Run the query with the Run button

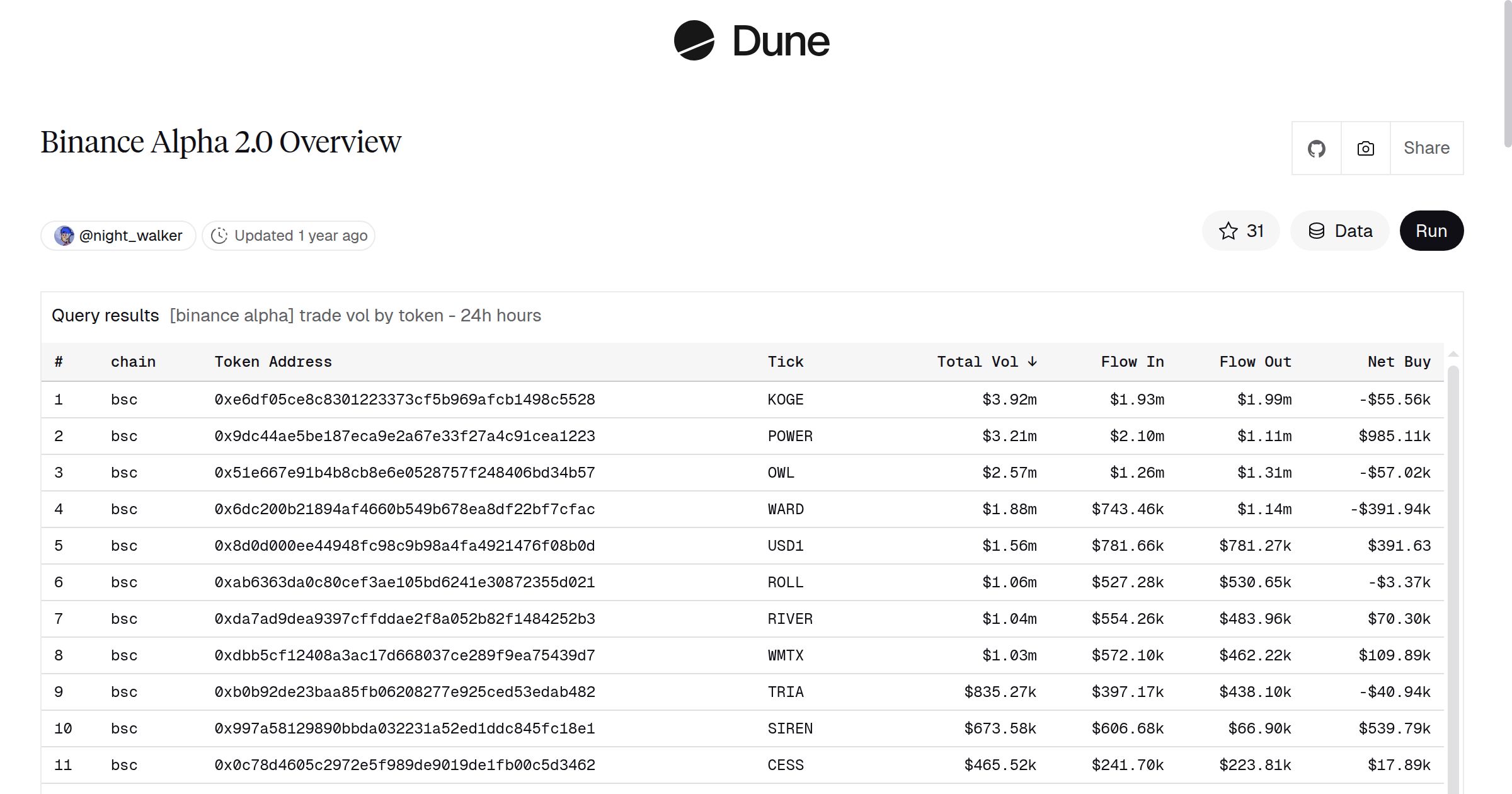(x=1431, y=231)
